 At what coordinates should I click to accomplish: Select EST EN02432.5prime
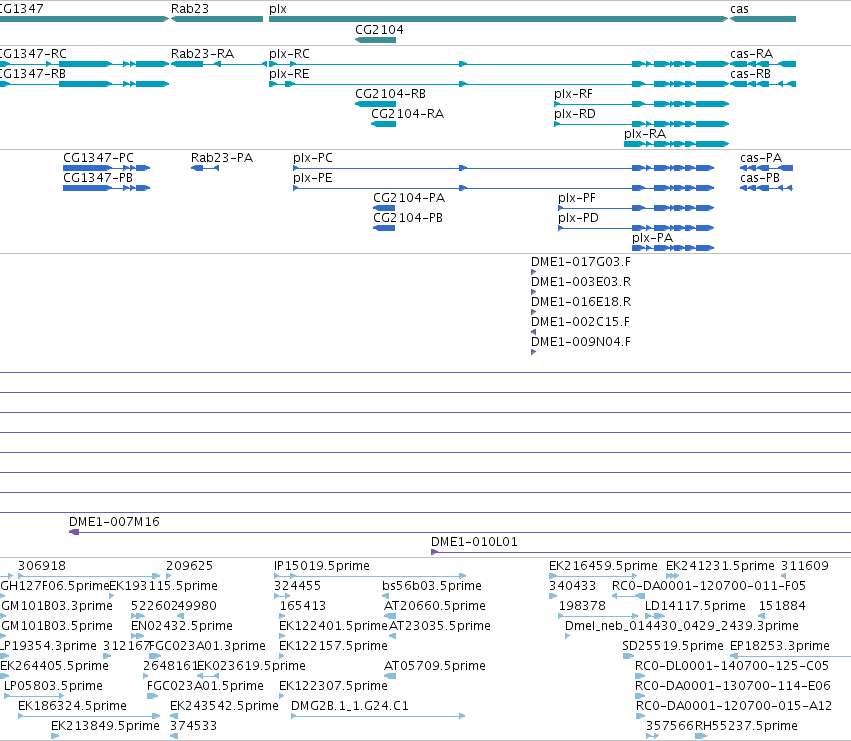click(x=182, y=626)
